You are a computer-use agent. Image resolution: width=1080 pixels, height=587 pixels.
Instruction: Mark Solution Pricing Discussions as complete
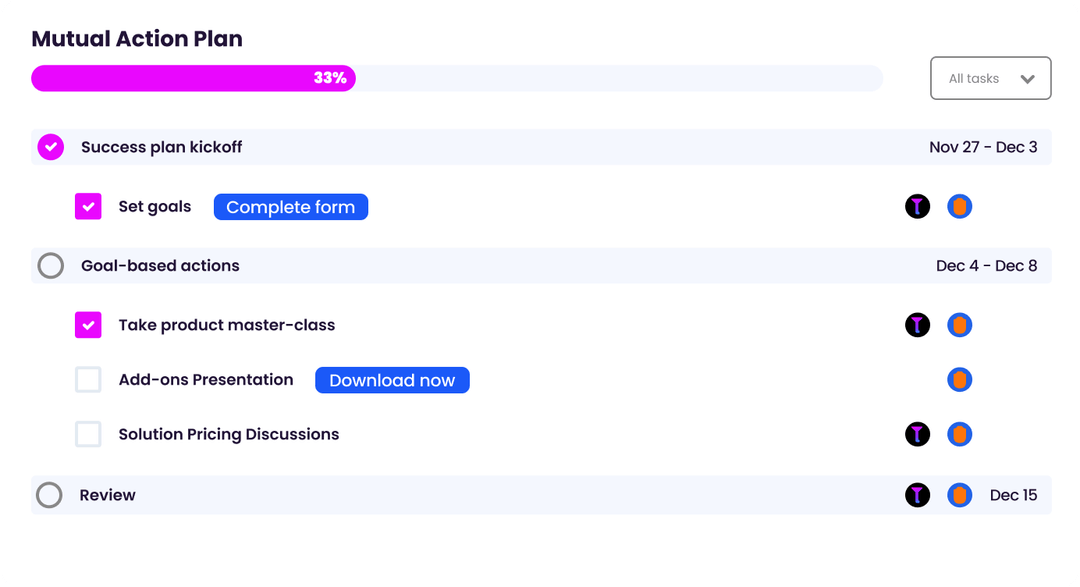(x=88, y=434)
